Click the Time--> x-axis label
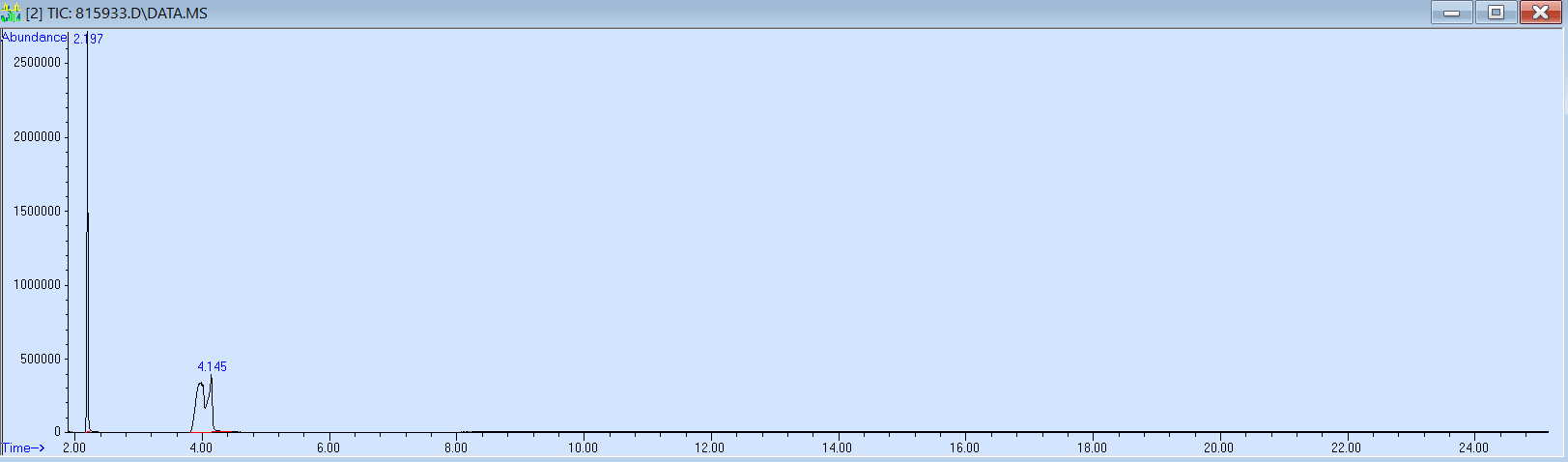 [23, 448]
